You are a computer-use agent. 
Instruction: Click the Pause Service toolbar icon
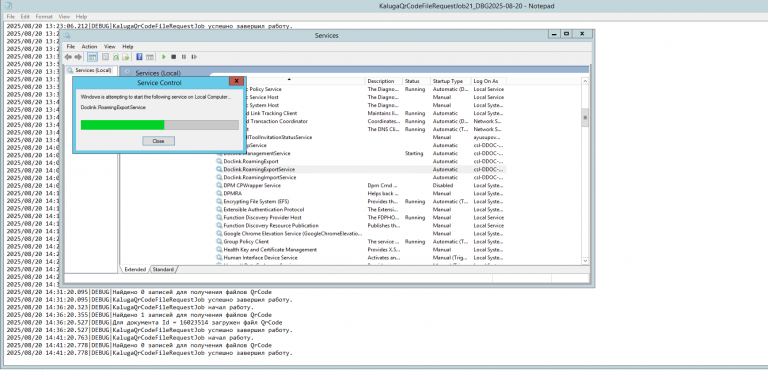184,57
